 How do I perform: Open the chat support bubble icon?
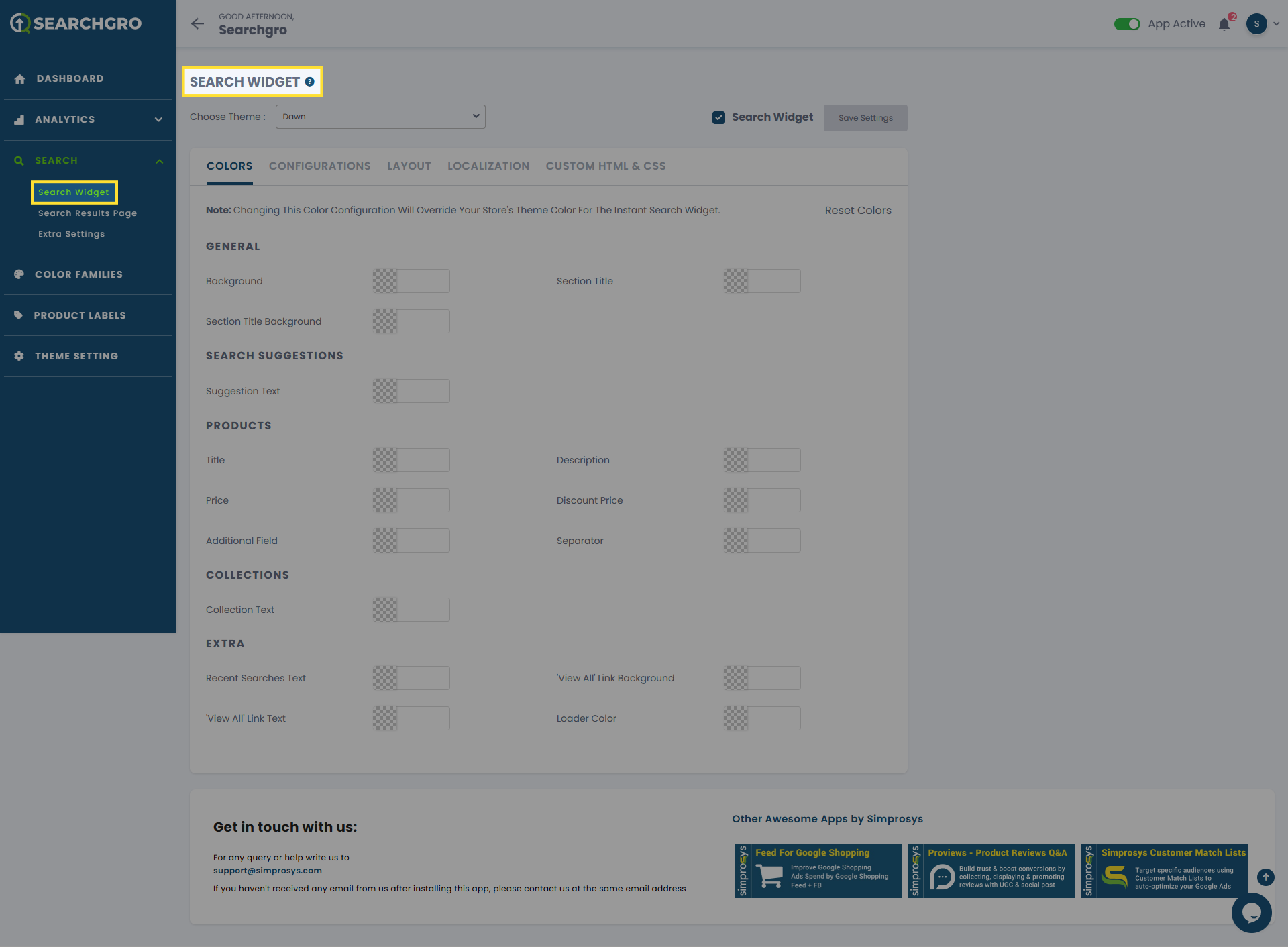[x=1251, y=912]
